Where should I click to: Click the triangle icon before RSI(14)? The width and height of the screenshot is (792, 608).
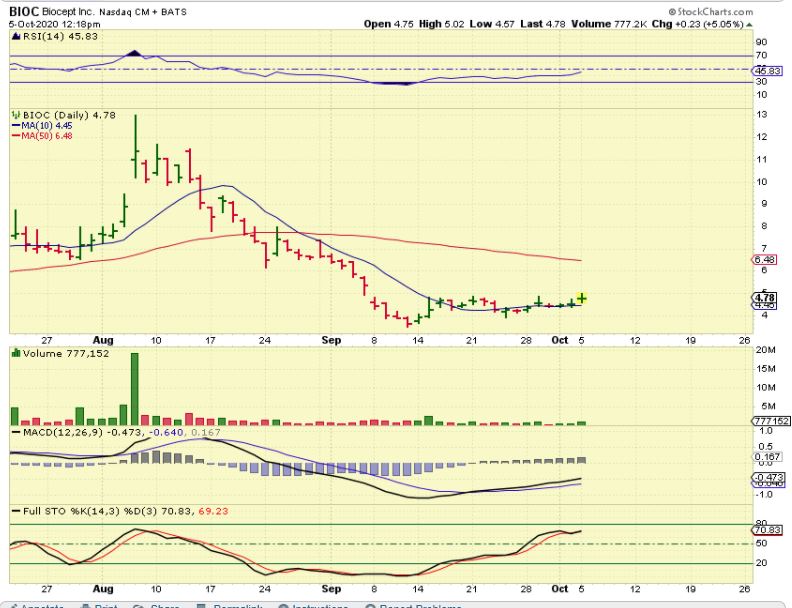(x=15, y=36)
